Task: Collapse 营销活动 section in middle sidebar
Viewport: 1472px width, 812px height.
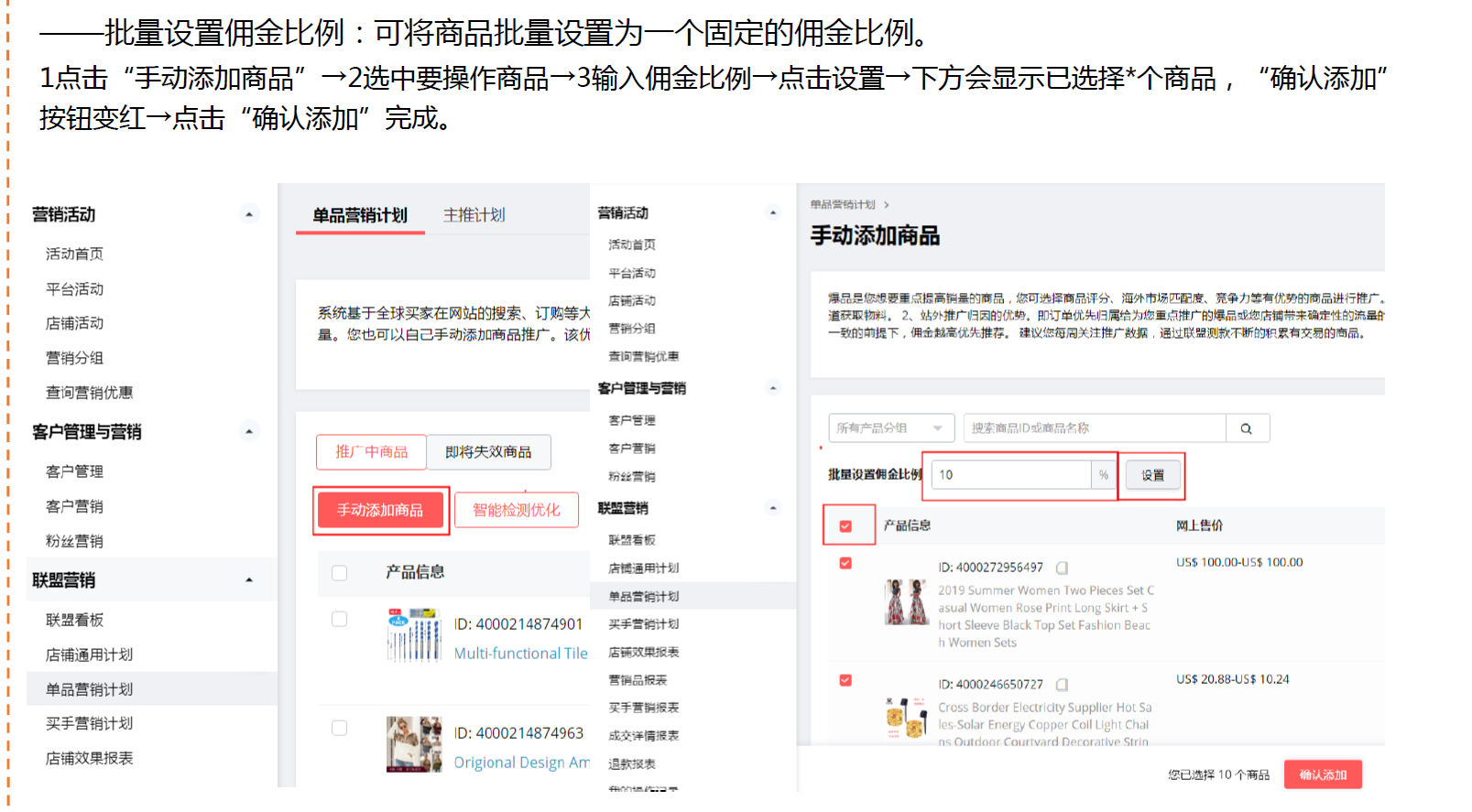Action: pyautogui.click(x=773, y=212)
